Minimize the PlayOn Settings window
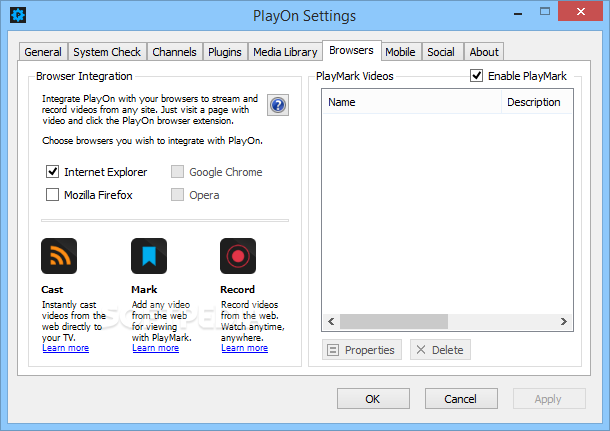 [518, 13]
